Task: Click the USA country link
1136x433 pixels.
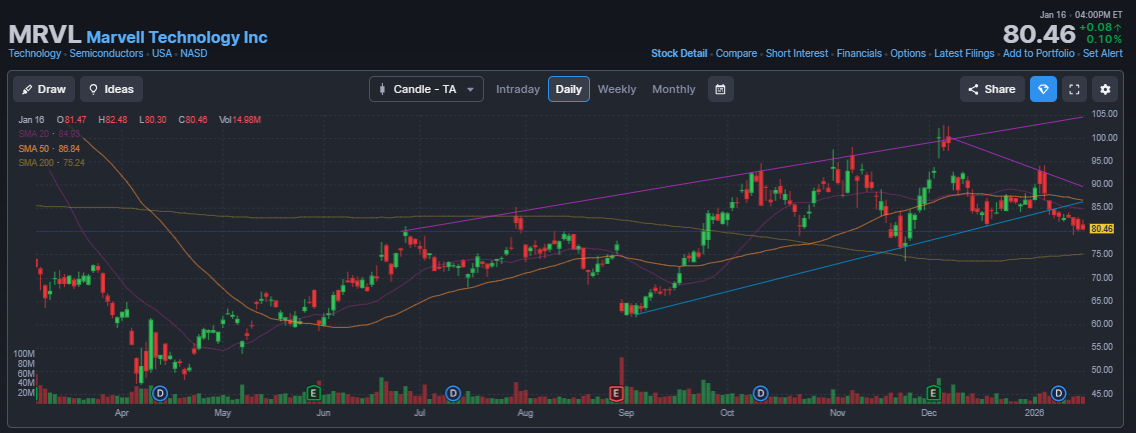Action: point(162,54)
